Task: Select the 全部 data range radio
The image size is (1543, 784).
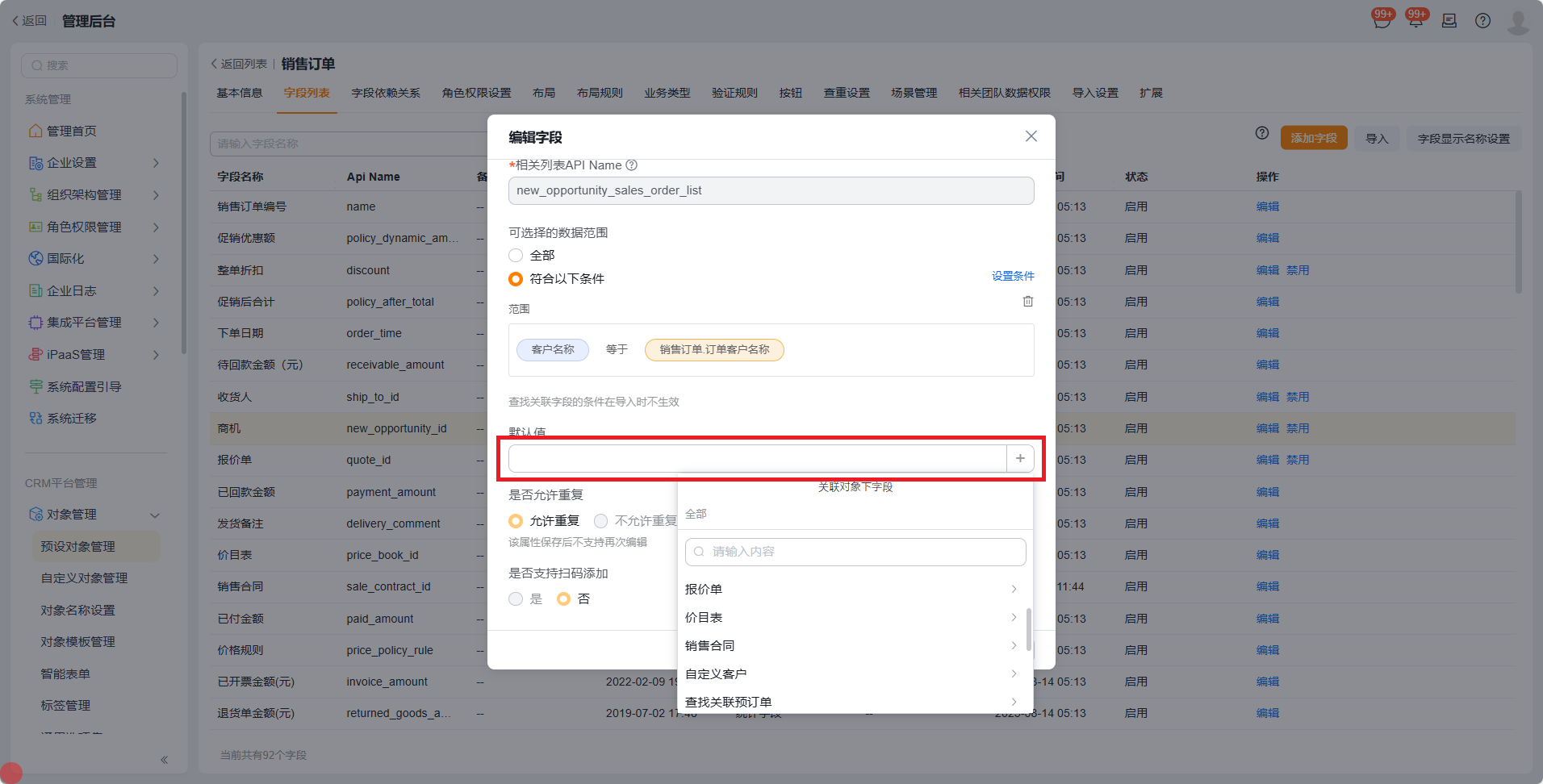Action: [x=516, y=256]
